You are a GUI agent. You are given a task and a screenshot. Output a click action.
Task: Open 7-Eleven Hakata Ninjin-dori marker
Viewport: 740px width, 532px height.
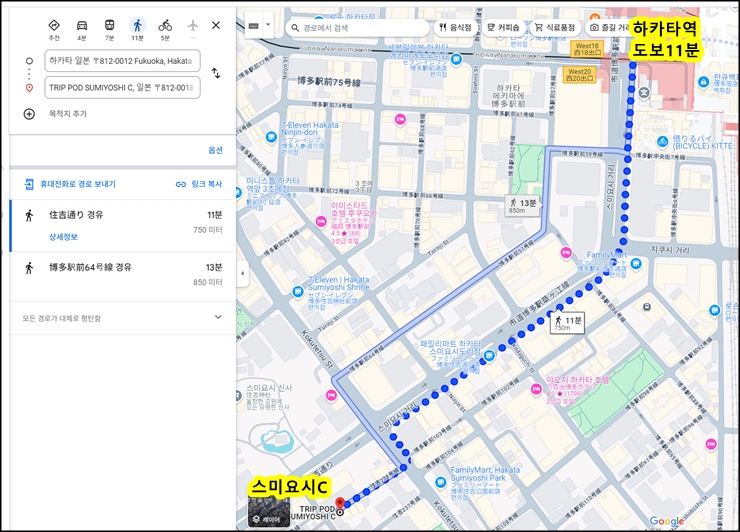271,137
